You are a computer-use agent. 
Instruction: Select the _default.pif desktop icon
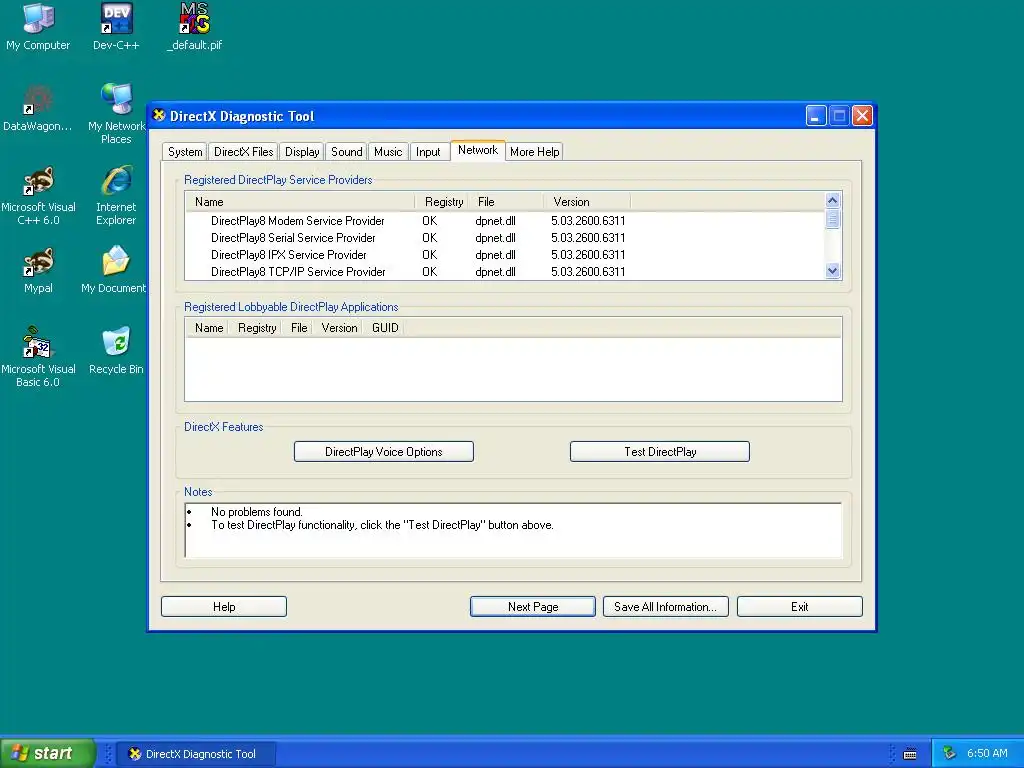195,26
